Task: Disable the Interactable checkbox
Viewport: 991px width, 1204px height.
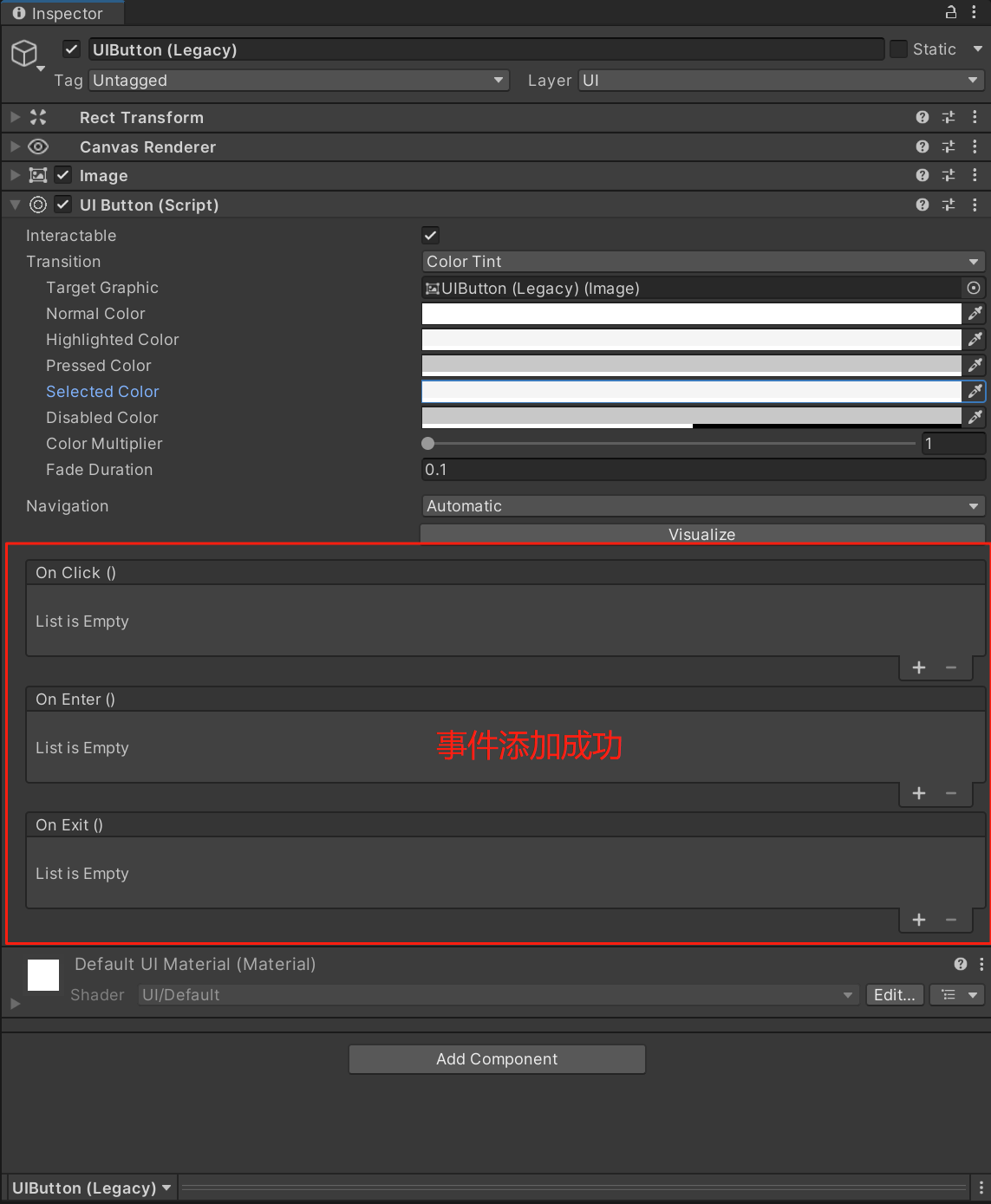Action: coord(430,234)
